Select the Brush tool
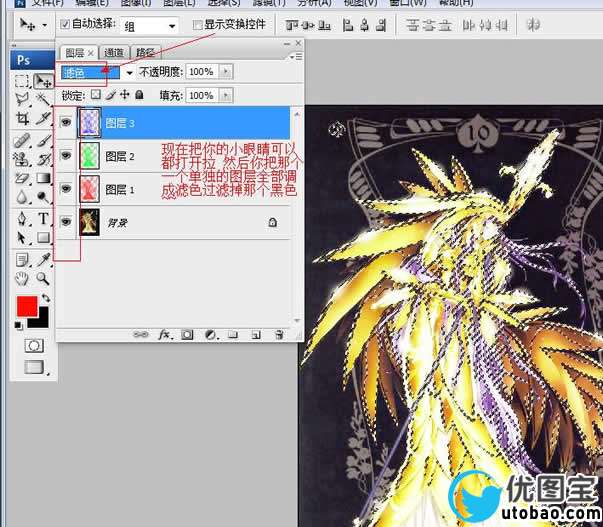This screenshot has height=527, width=603. [43, 141]
